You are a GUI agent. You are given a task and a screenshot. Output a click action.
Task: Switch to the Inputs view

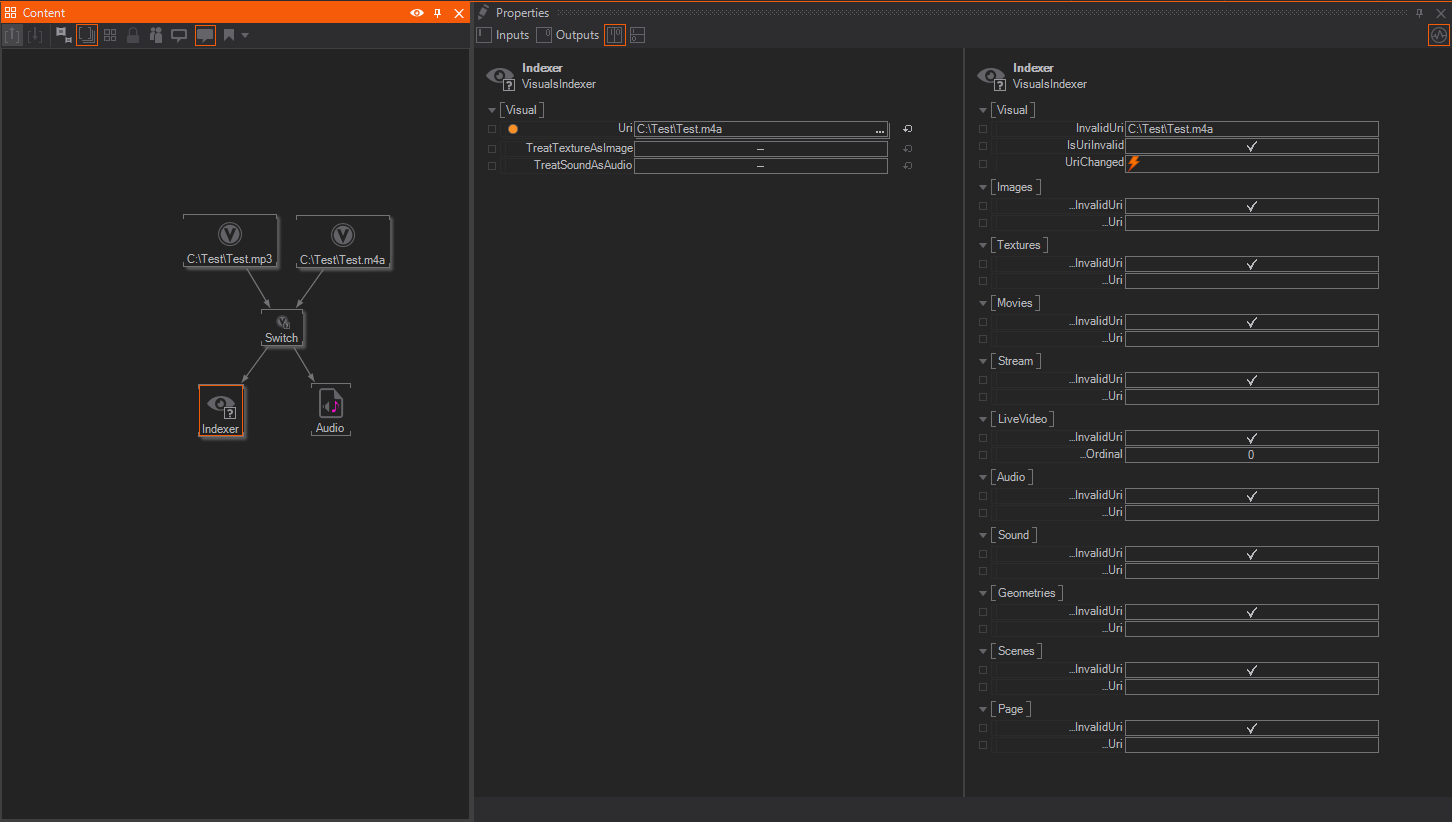pyautogui.click(x=503, y=35)
